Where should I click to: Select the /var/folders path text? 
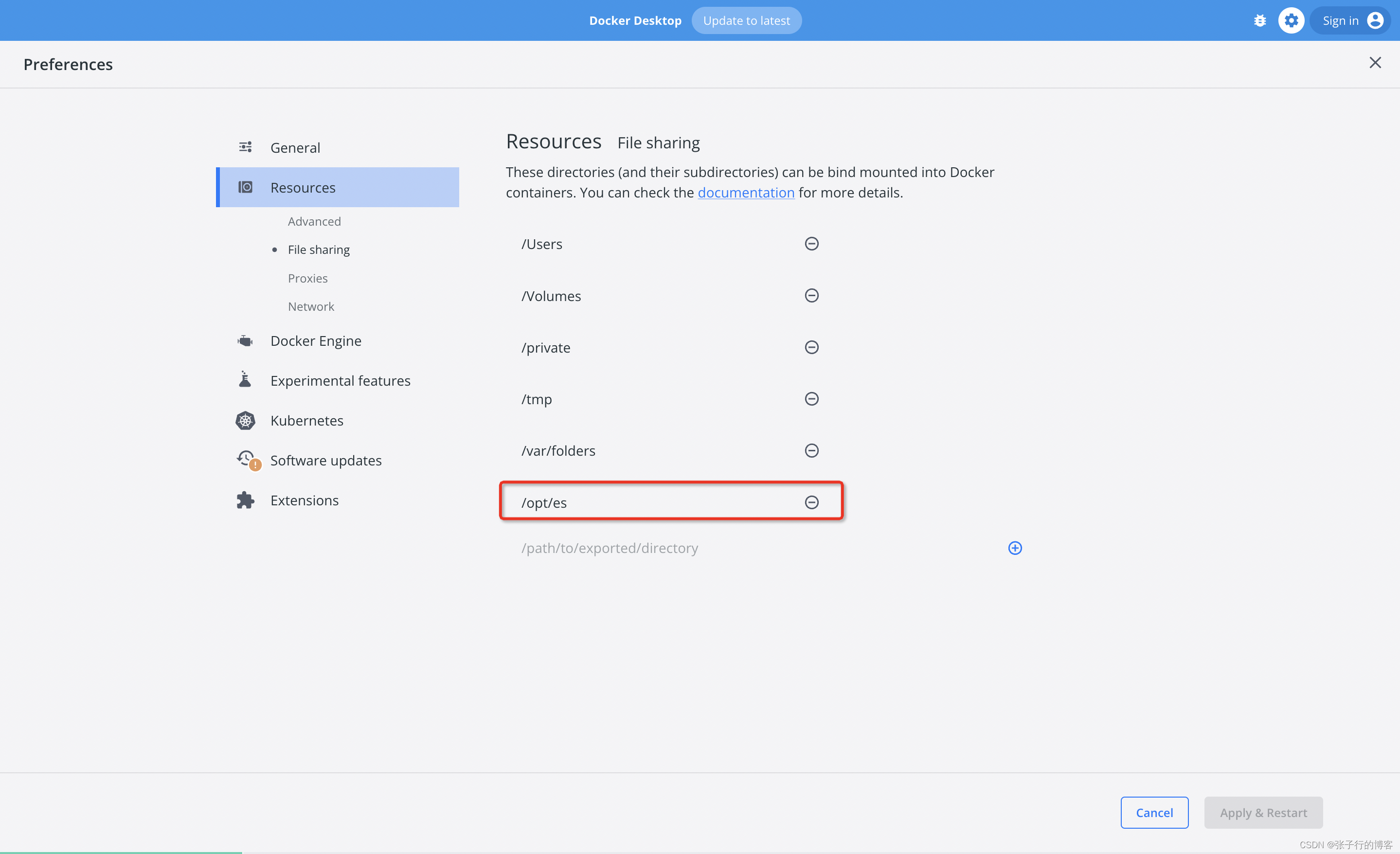(558, 451)
